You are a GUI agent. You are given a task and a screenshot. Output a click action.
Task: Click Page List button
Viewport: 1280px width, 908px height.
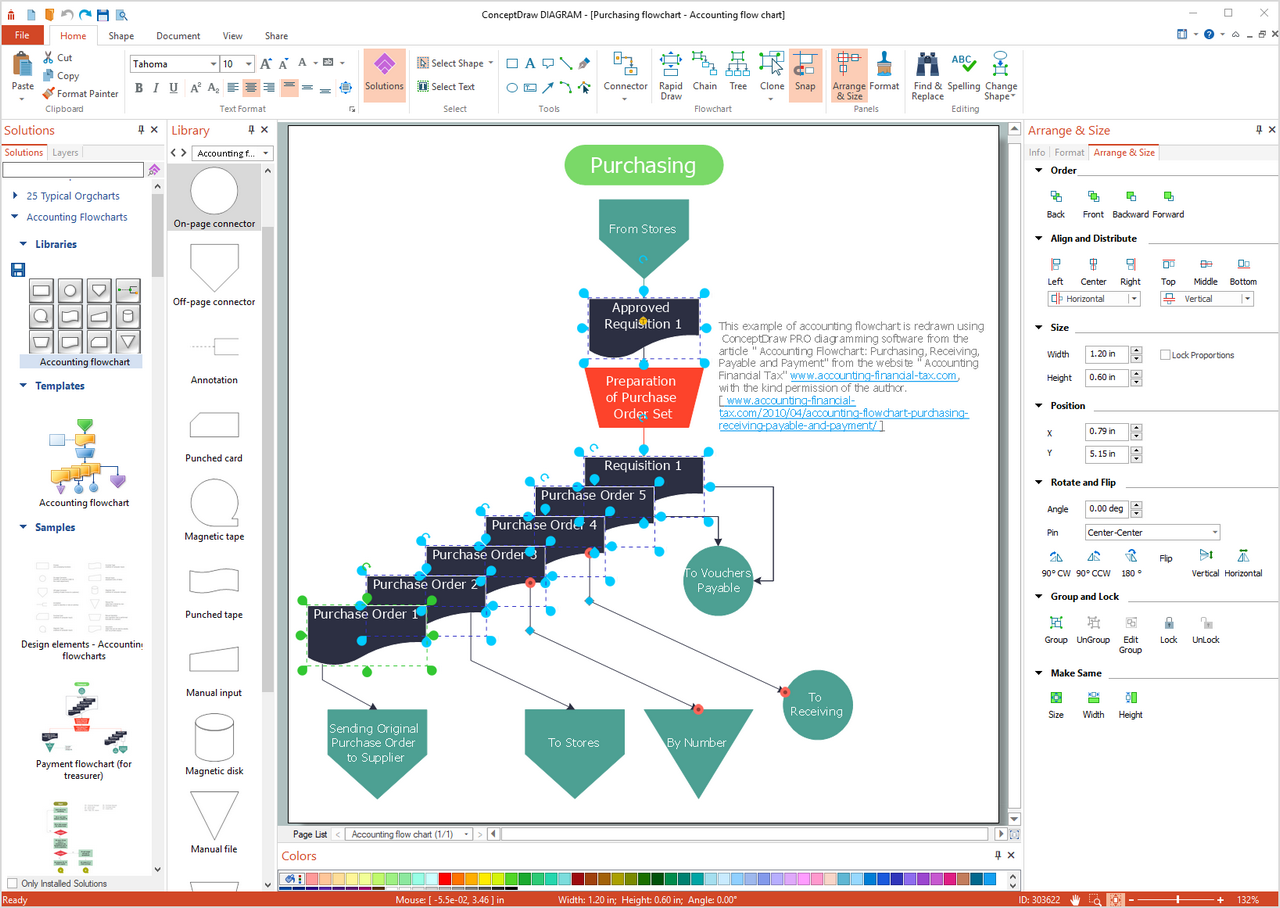(309, 834)
